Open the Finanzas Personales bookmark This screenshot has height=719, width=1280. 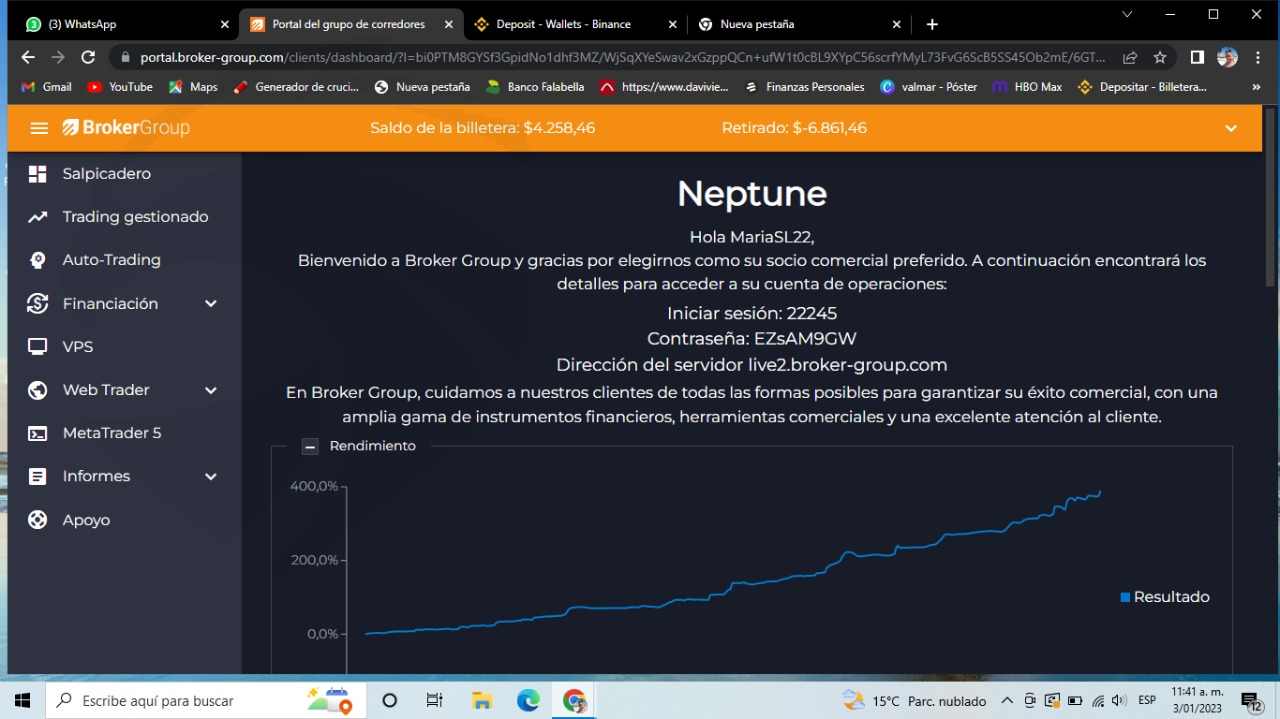point(805,87)
